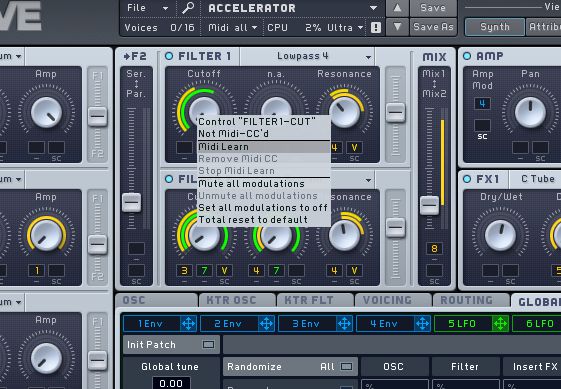The image size is (561, 389).
Task: Click the exclamation warning icon next to CPU
Action: pyautogui.click(x=376, y=28)
